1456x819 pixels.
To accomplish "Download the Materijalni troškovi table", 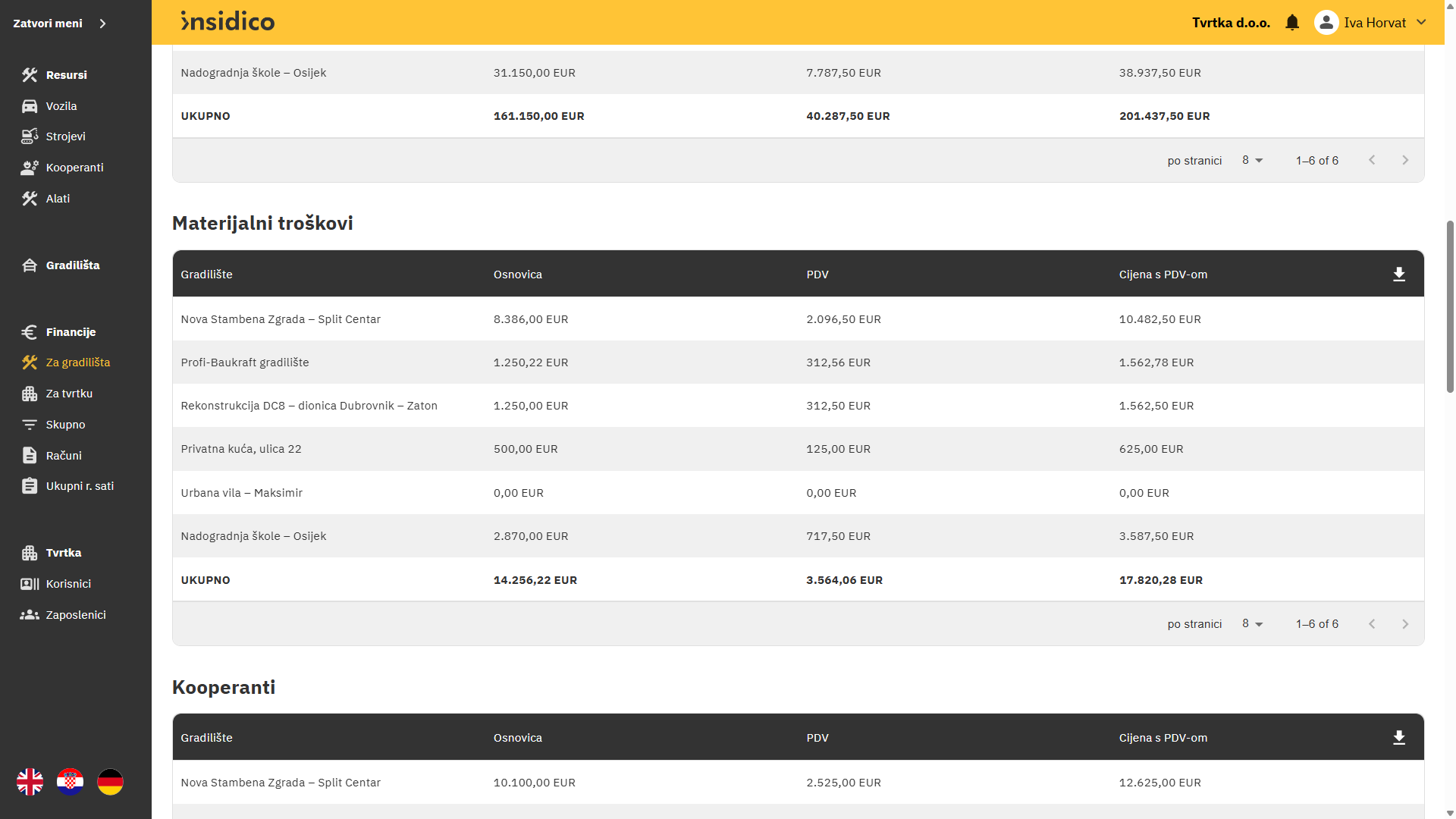I will pyautogui.click(x=1399, y=275).
